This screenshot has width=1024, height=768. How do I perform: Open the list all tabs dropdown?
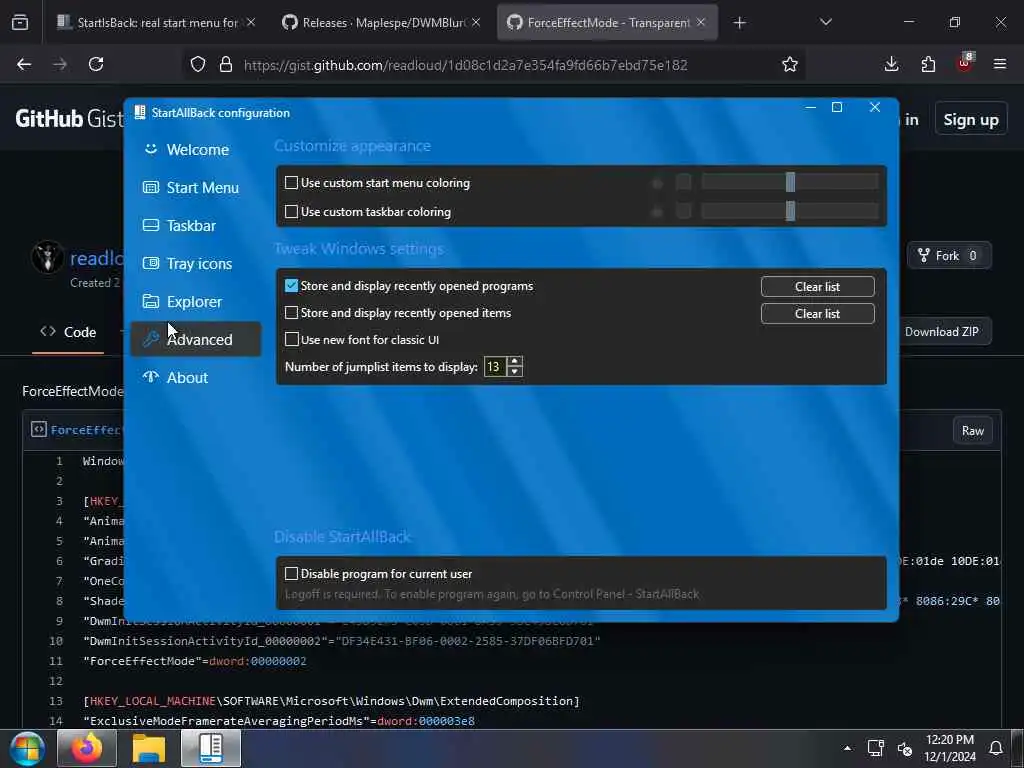pos(825,23)
